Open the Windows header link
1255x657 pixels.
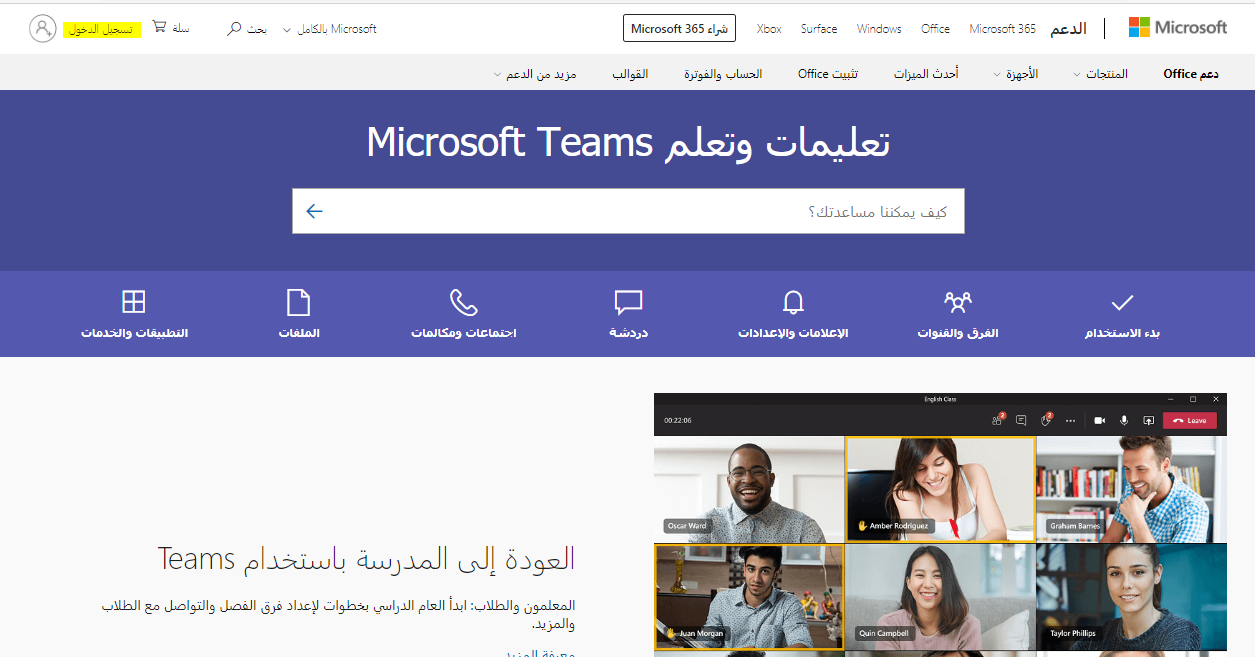[879, 29]
